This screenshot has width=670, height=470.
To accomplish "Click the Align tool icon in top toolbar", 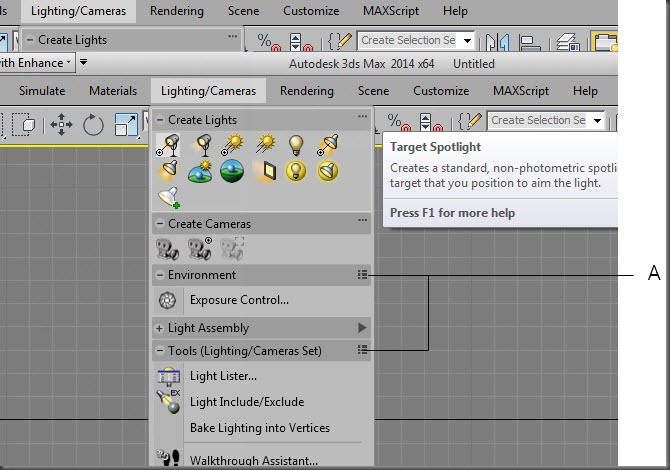I will [x=529, y=43].
